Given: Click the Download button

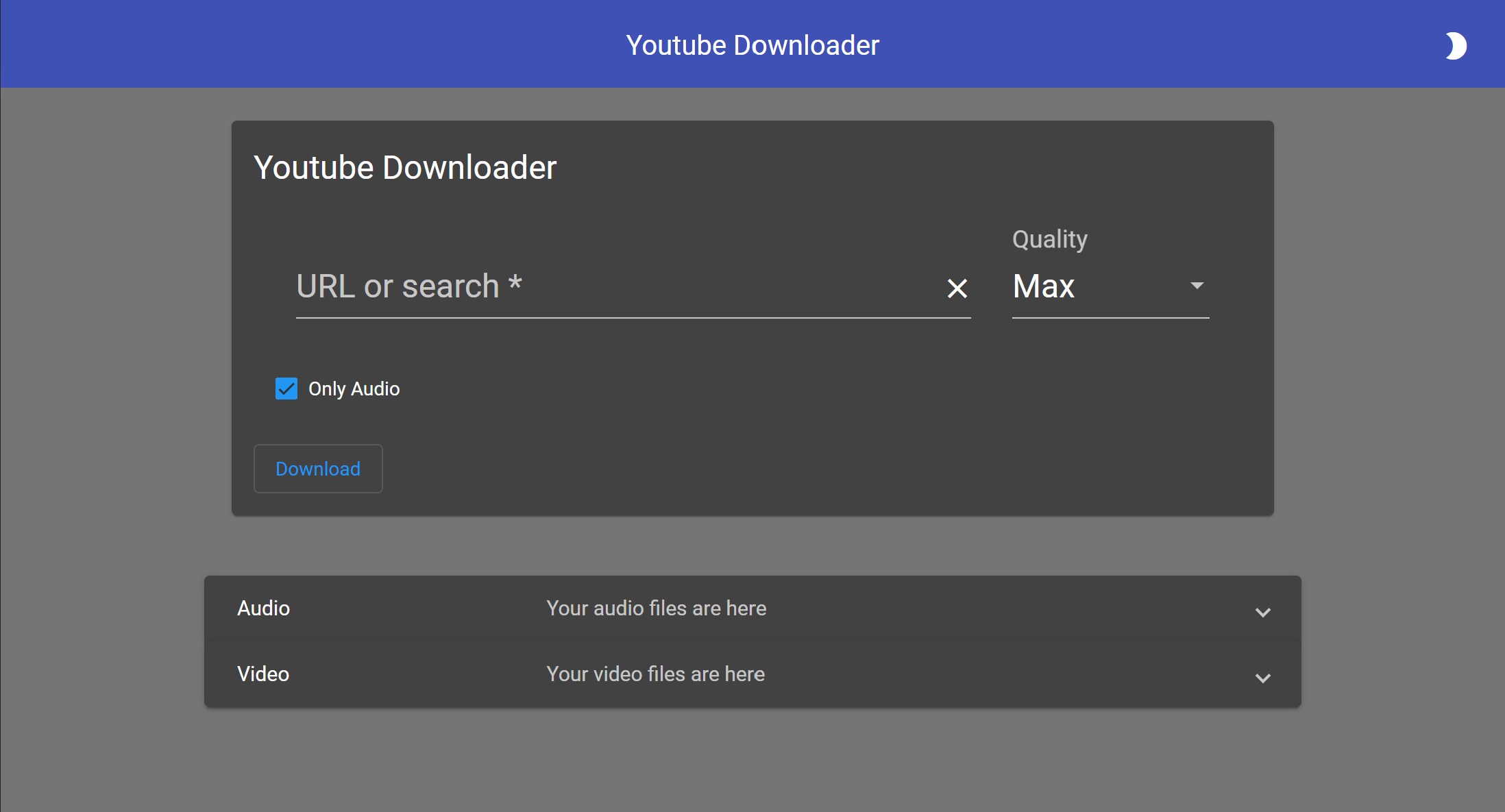Looking at the screenshot, I should pos(318,469).
